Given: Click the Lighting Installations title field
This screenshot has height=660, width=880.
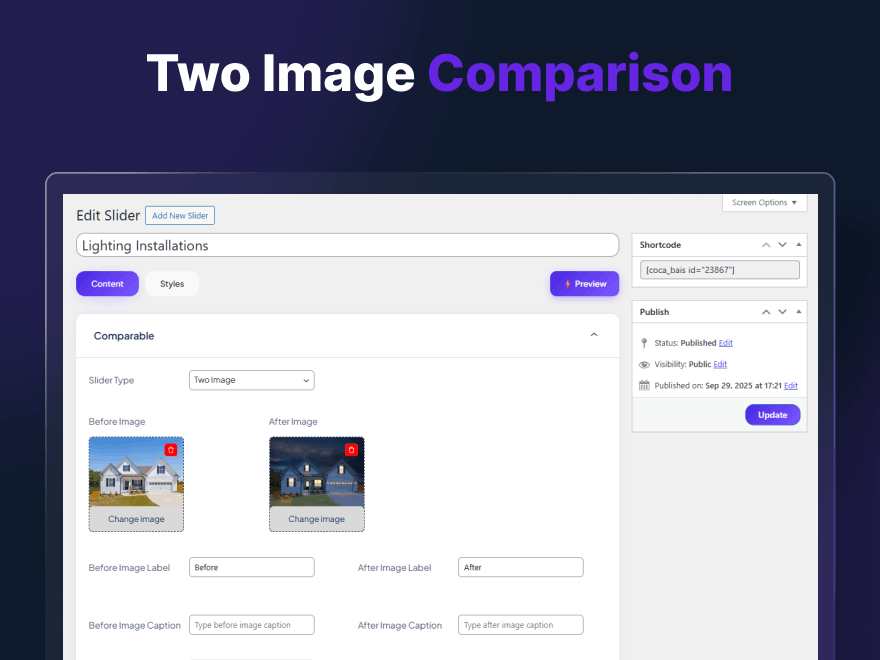Looking at the screenshot, I should (x=347, y=245).
